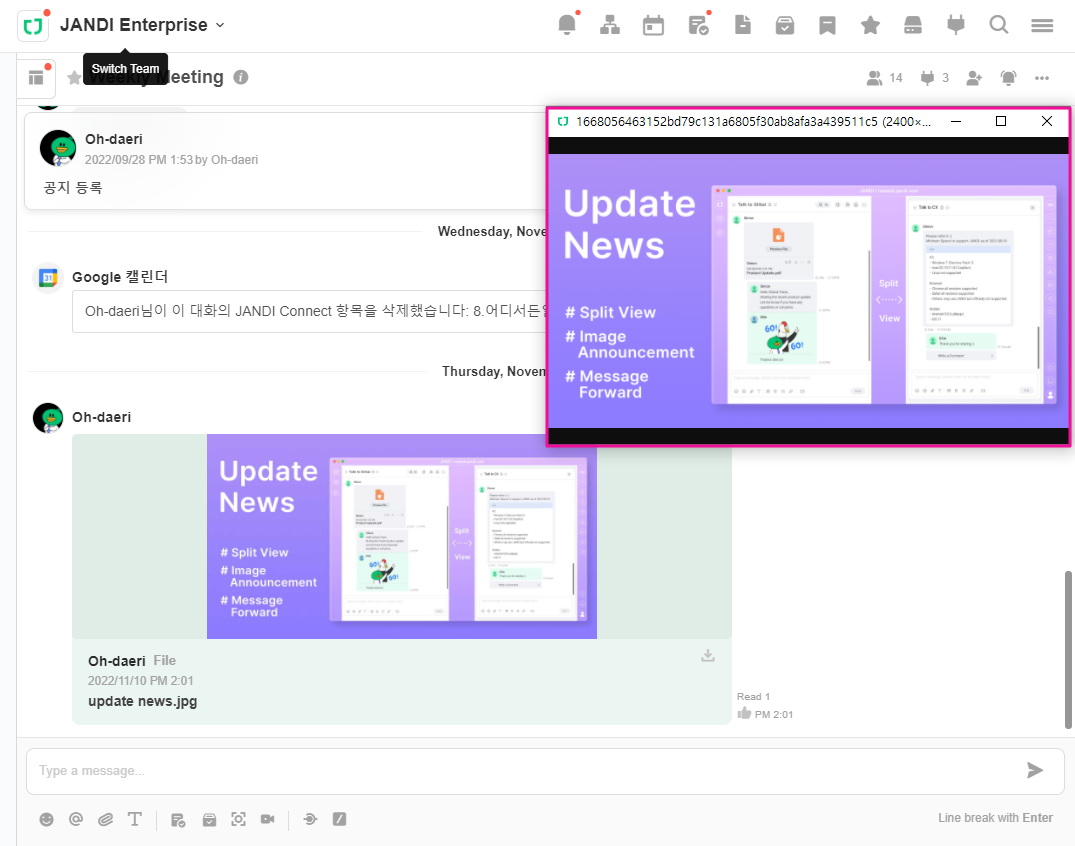The height and width of the screenshot is (846, 1075).
Task: Click the JANDI Connect deletion message
Action: [309, 311]
